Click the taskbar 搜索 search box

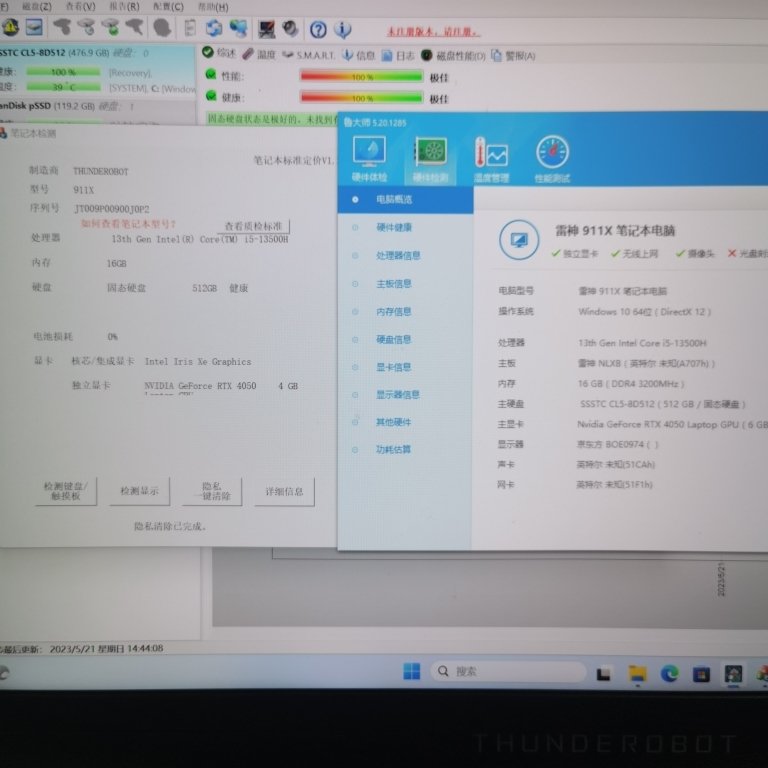point(508,672)
